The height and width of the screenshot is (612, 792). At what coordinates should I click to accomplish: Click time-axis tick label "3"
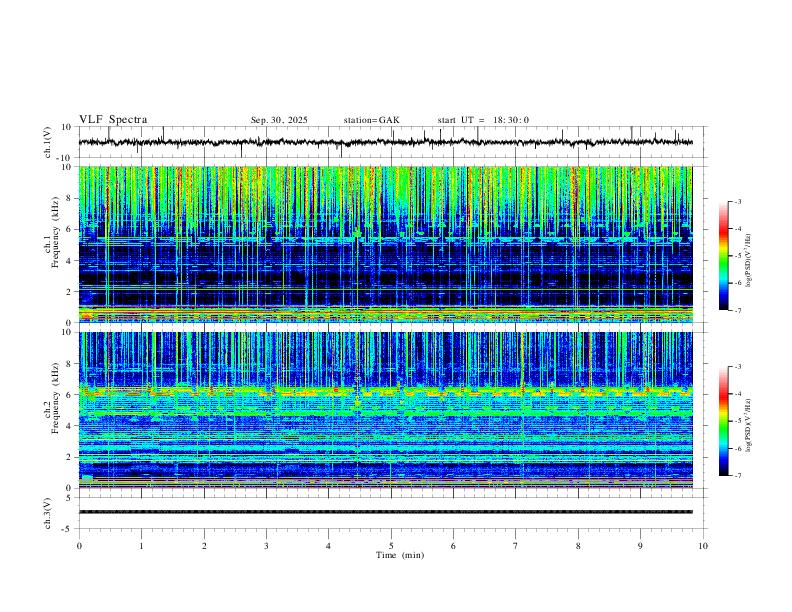tap(266, 546)
